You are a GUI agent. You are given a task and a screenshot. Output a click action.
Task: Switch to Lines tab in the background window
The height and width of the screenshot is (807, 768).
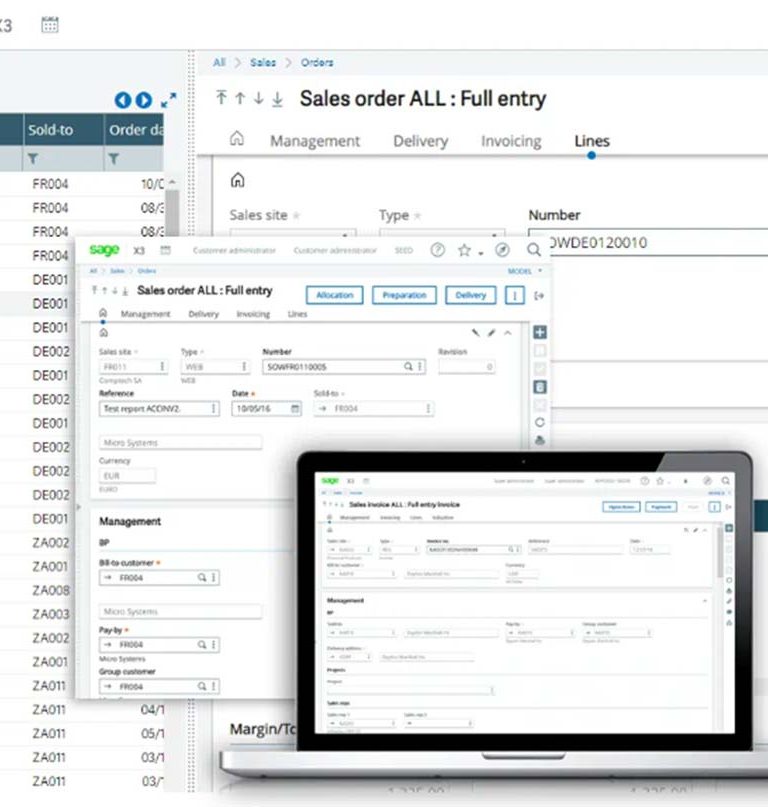pos(592,141)
